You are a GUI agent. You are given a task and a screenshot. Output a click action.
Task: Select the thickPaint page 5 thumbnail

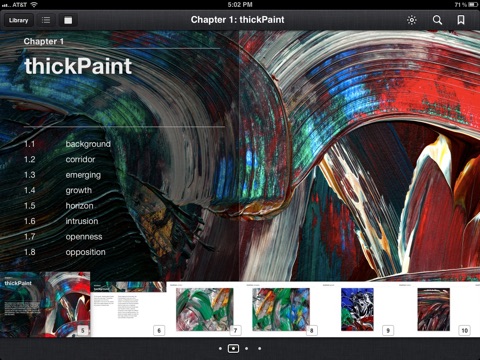(x=45, y=304)
